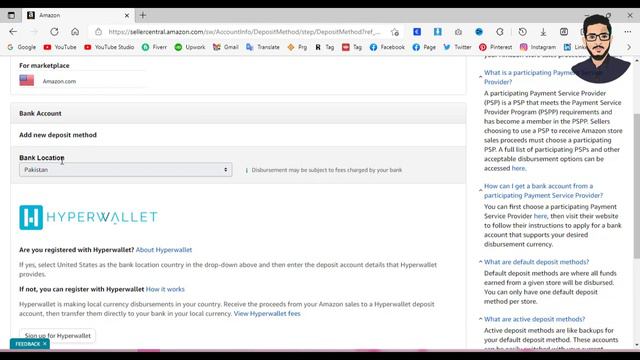The width and height of the screenshot is (640, 360).
Task: Dismiss the FEEDBACK tab with its X
Action: (x=45, y=344)
